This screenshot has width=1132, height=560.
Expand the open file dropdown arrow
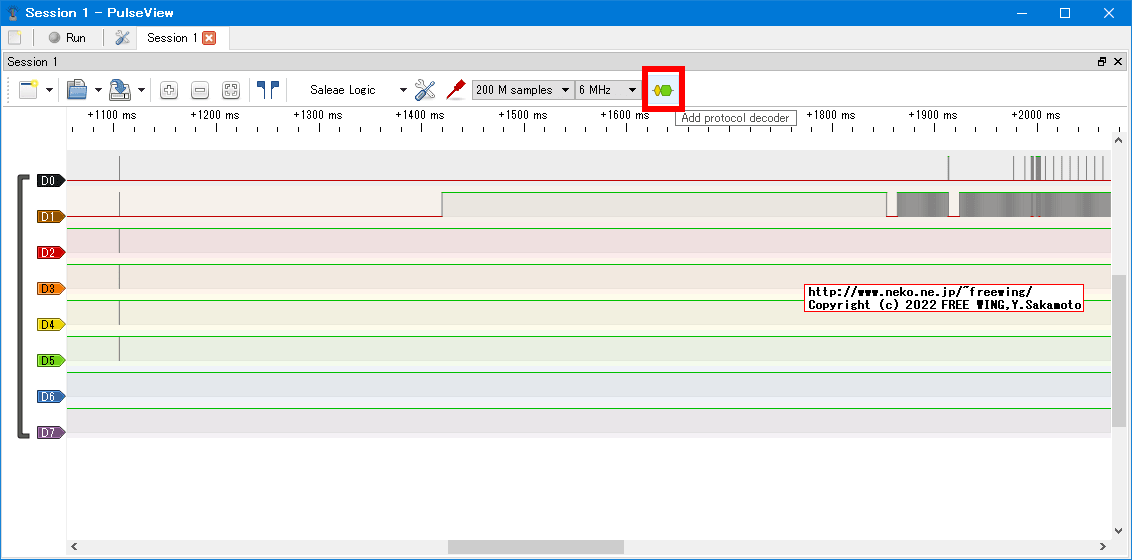coord(97,90)
